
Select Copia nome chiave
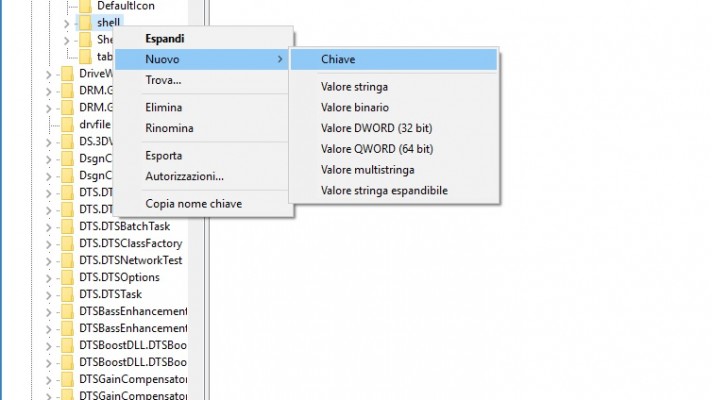(x=202, y=204)
